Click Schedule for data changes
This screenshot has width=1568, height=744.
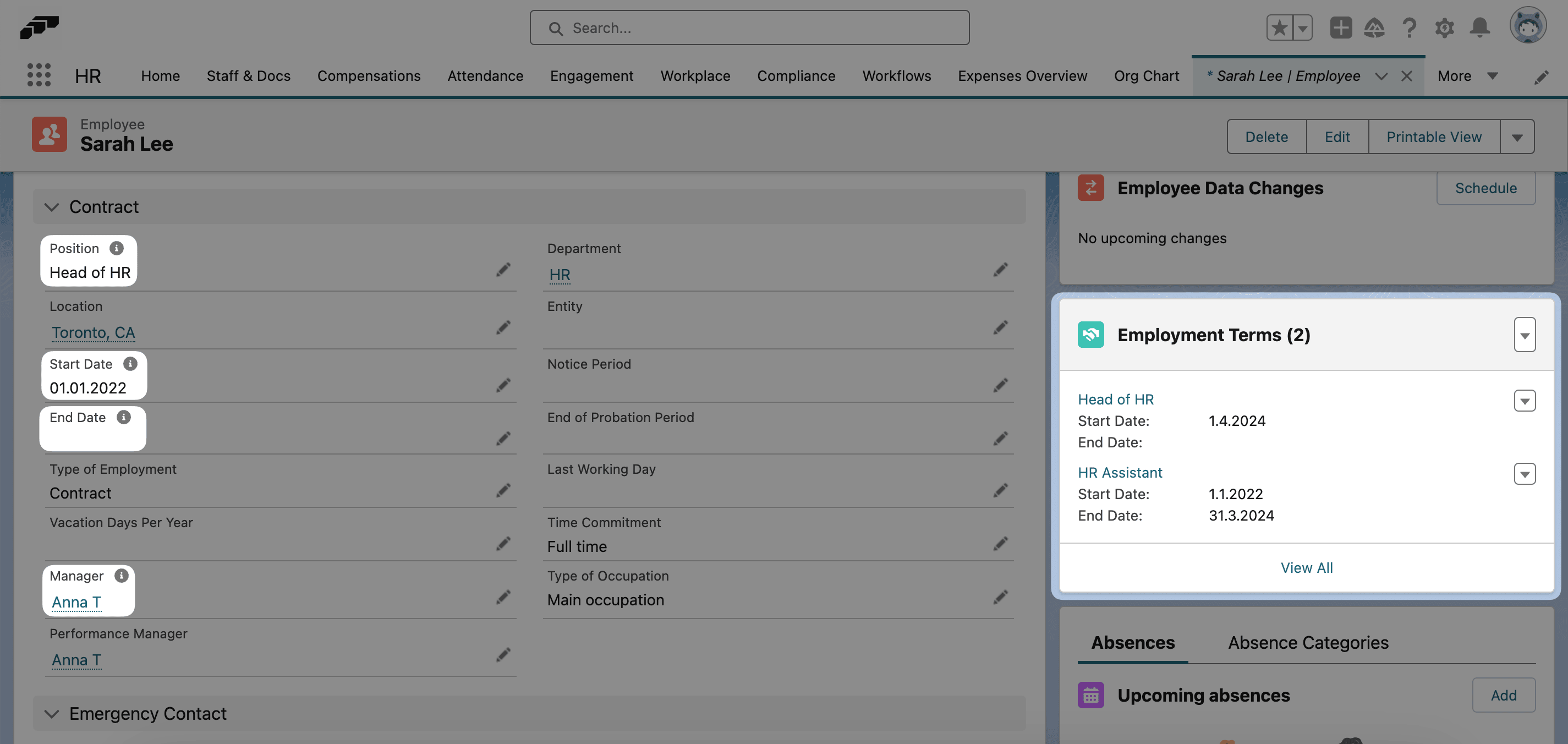(1486, 188)
